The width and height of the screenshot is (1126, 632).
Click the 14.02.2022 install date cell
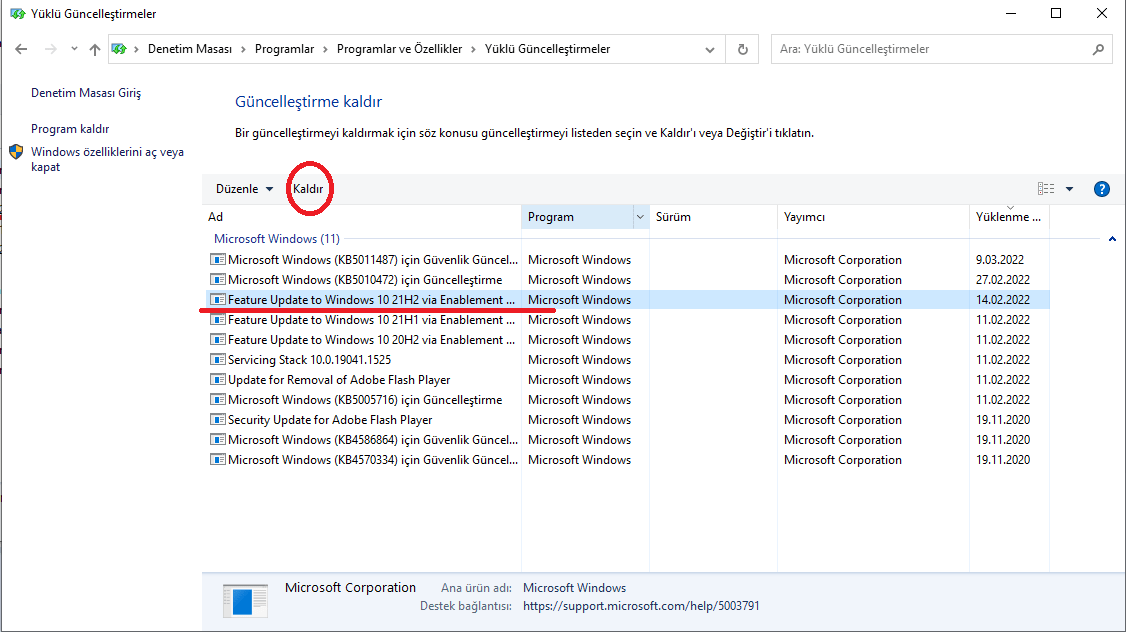tap(1002, 300)
